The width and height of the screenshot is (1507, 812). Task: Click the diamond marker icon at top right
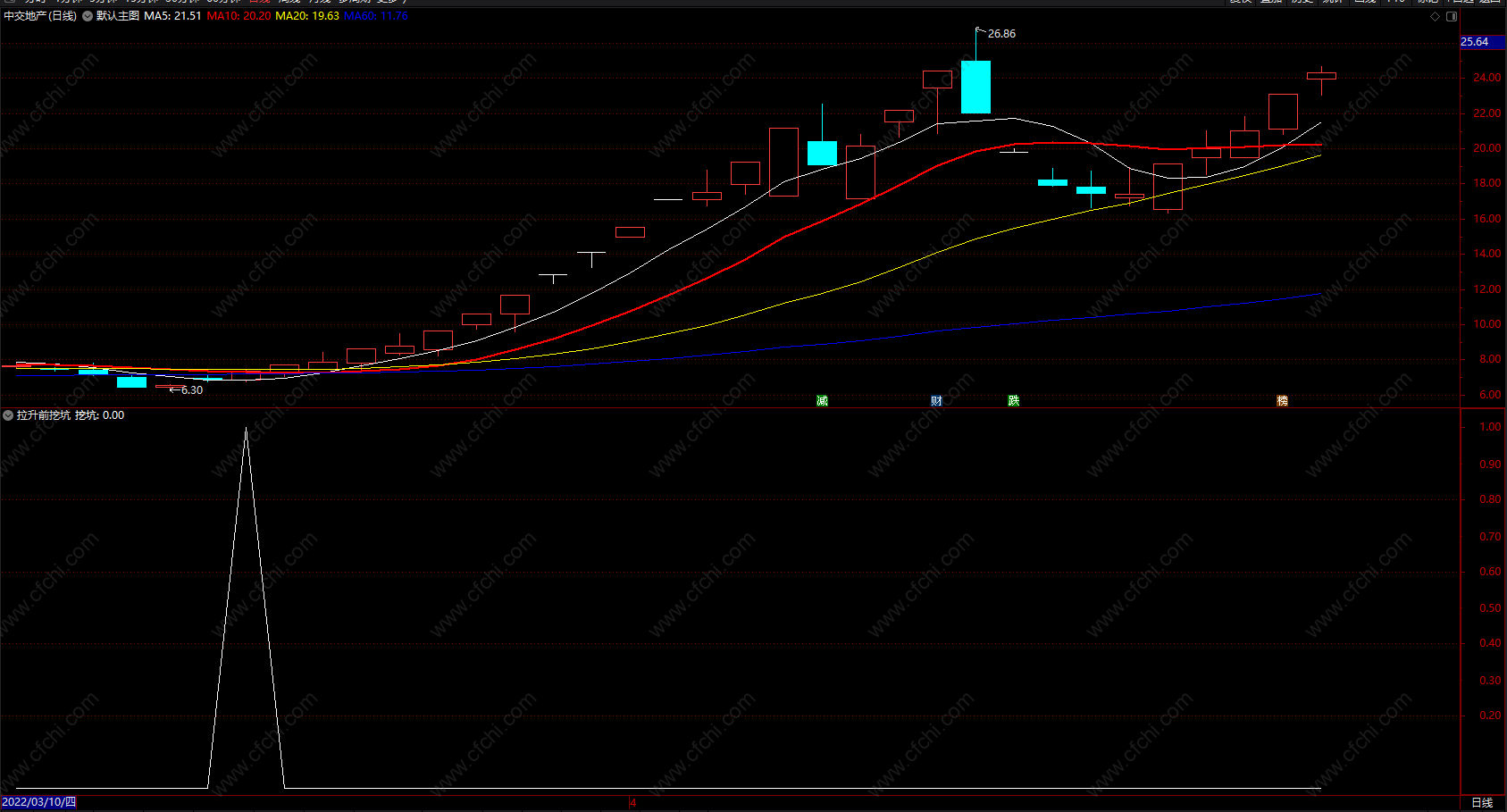[1436, 16]
